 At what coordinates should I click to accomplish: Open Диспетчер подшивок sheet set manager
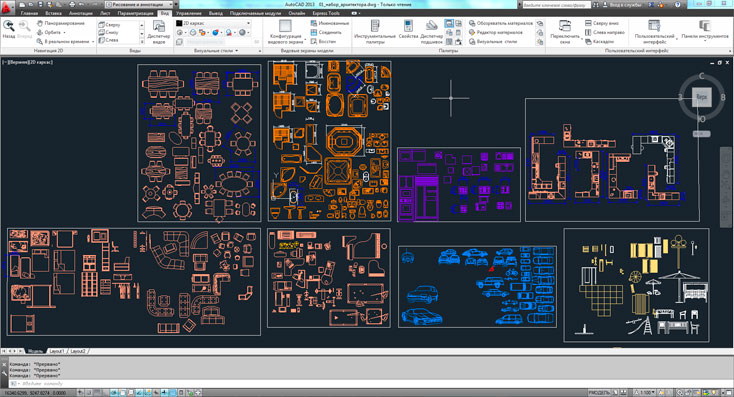pos(431,32)
